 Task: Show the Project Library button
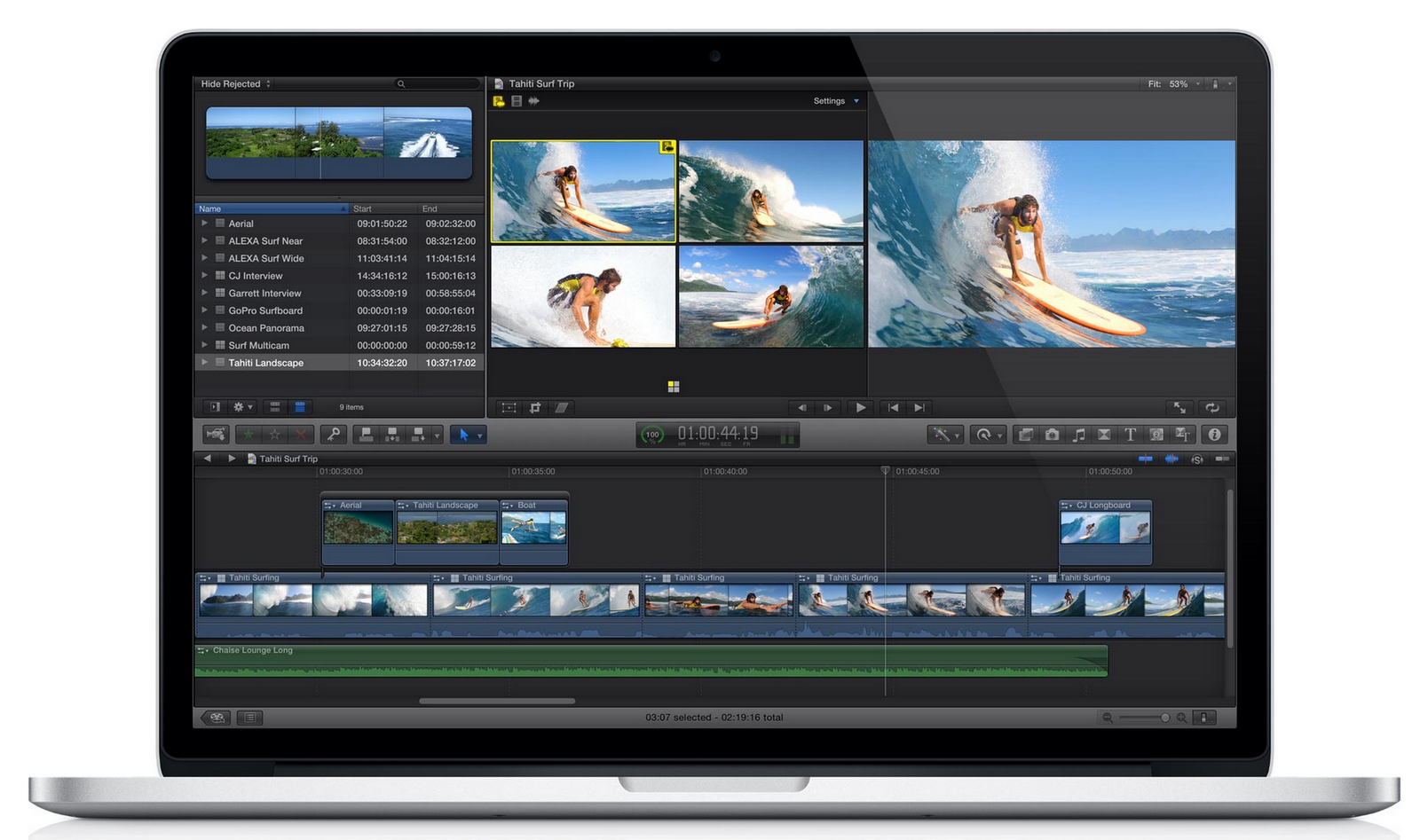click(x=217, y=718)
